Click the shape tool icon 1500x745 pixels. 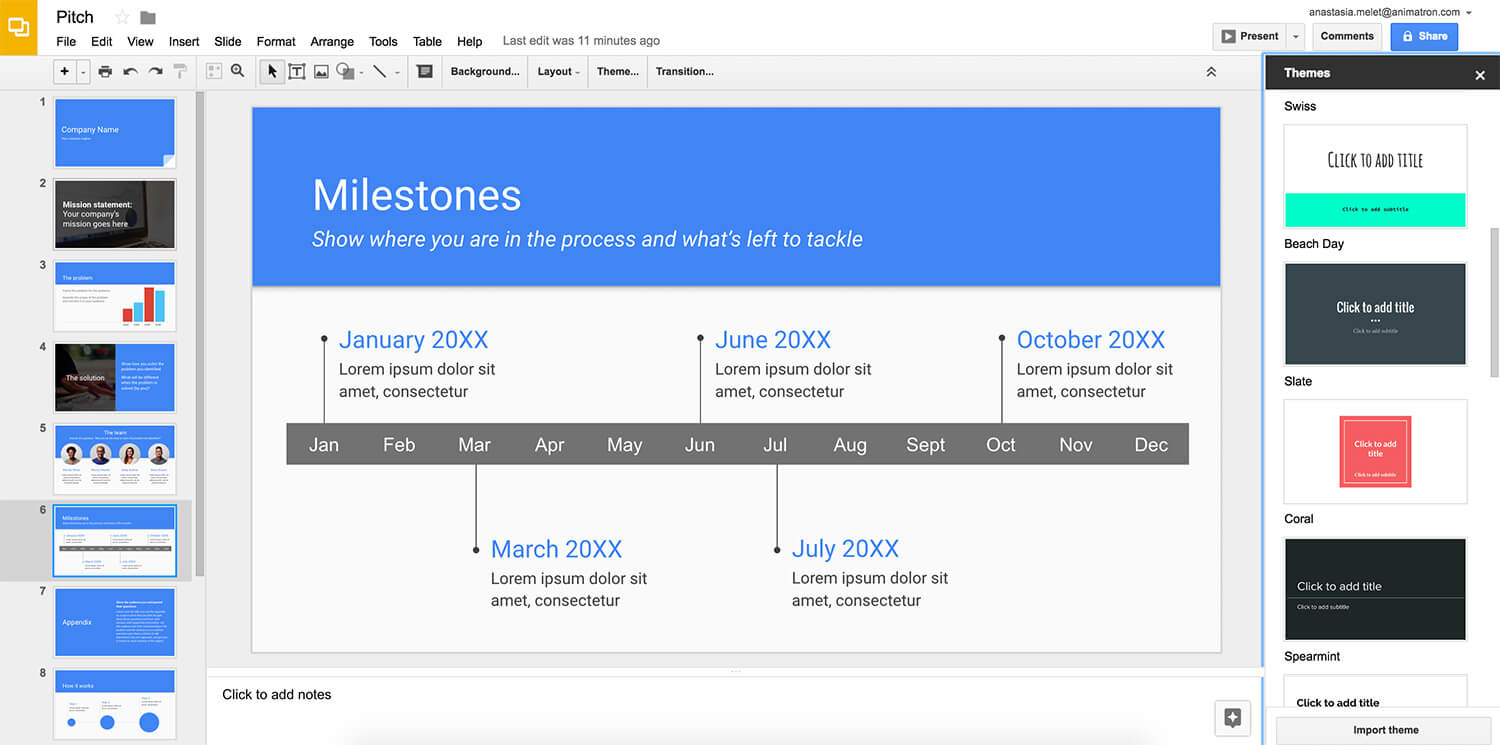(x=345, y=71)
